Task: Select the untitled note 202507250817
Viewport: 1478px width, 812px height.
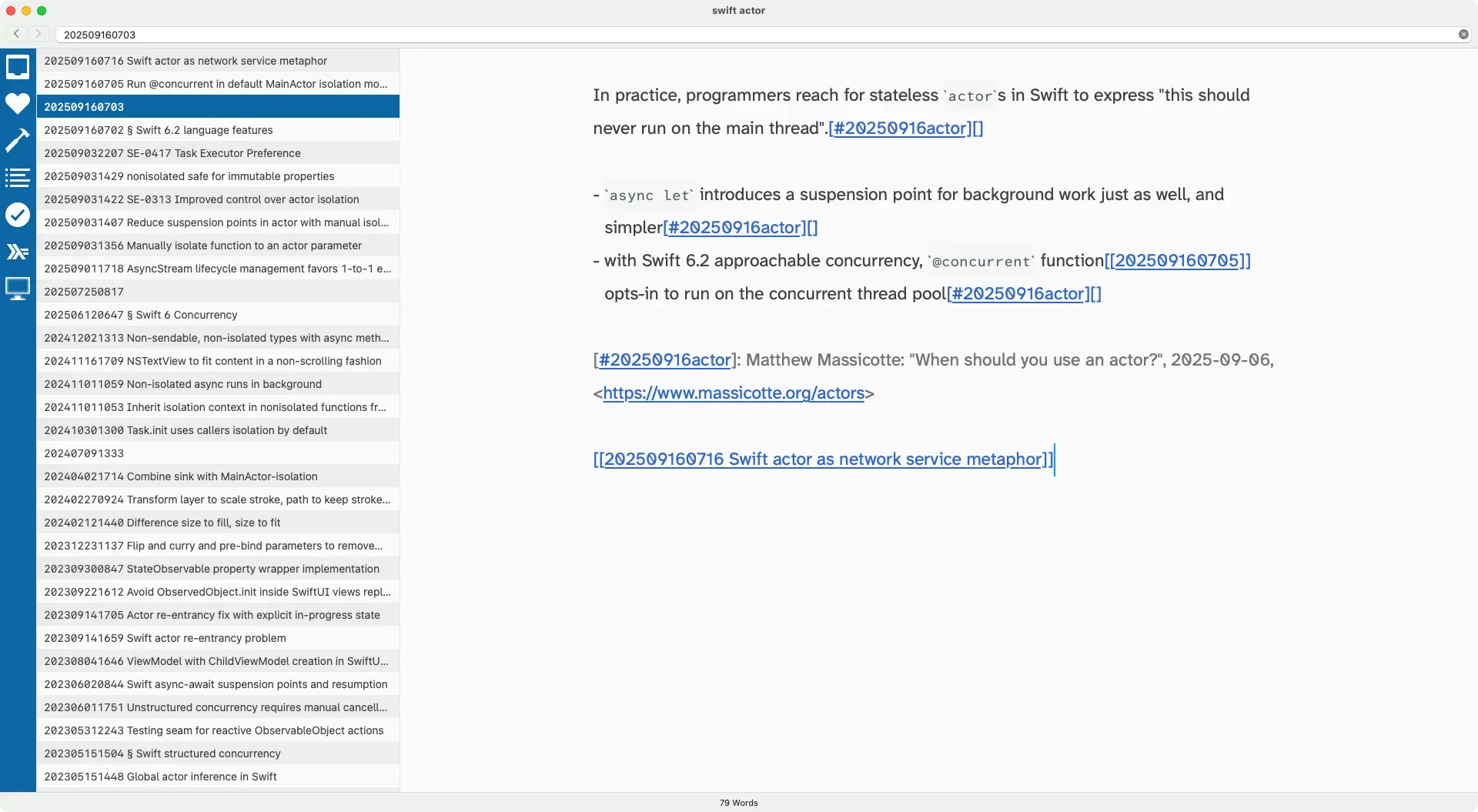Action: pyautogui.click(x=218, y=292)
